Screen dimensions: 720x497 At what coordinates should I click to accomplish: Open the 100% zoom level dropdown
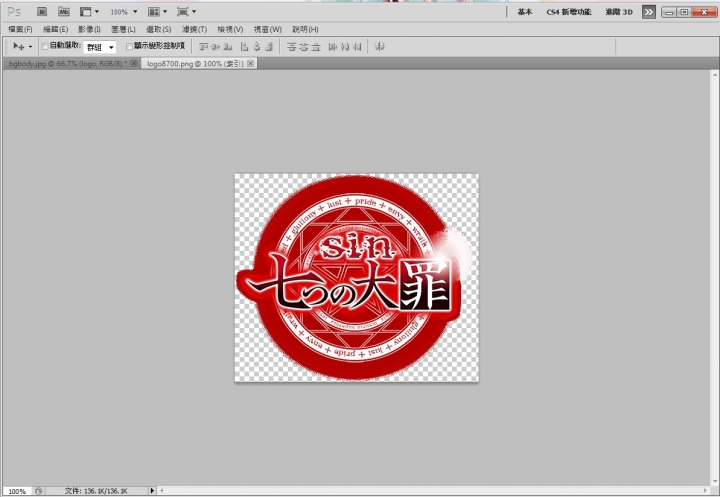pos(124,12)
